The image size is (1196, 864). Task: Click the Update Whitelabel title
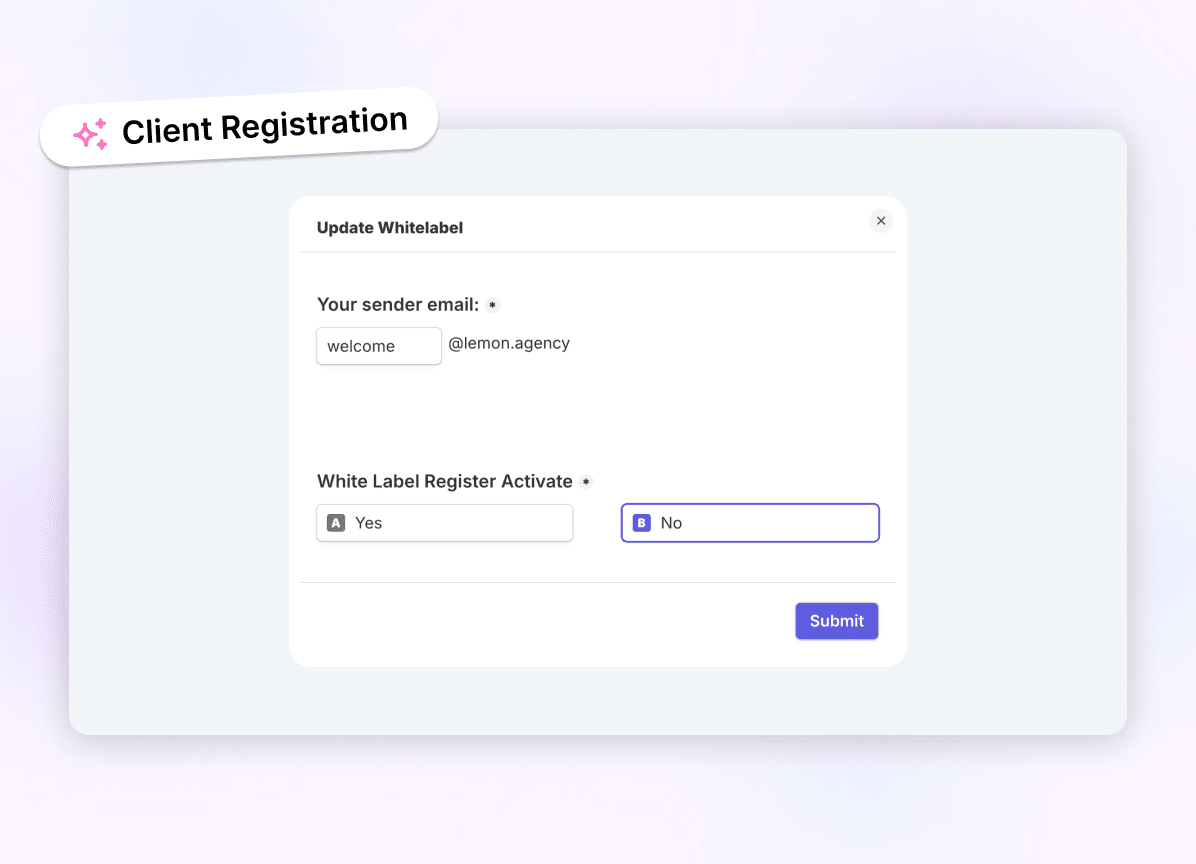(x=390, y=228)
